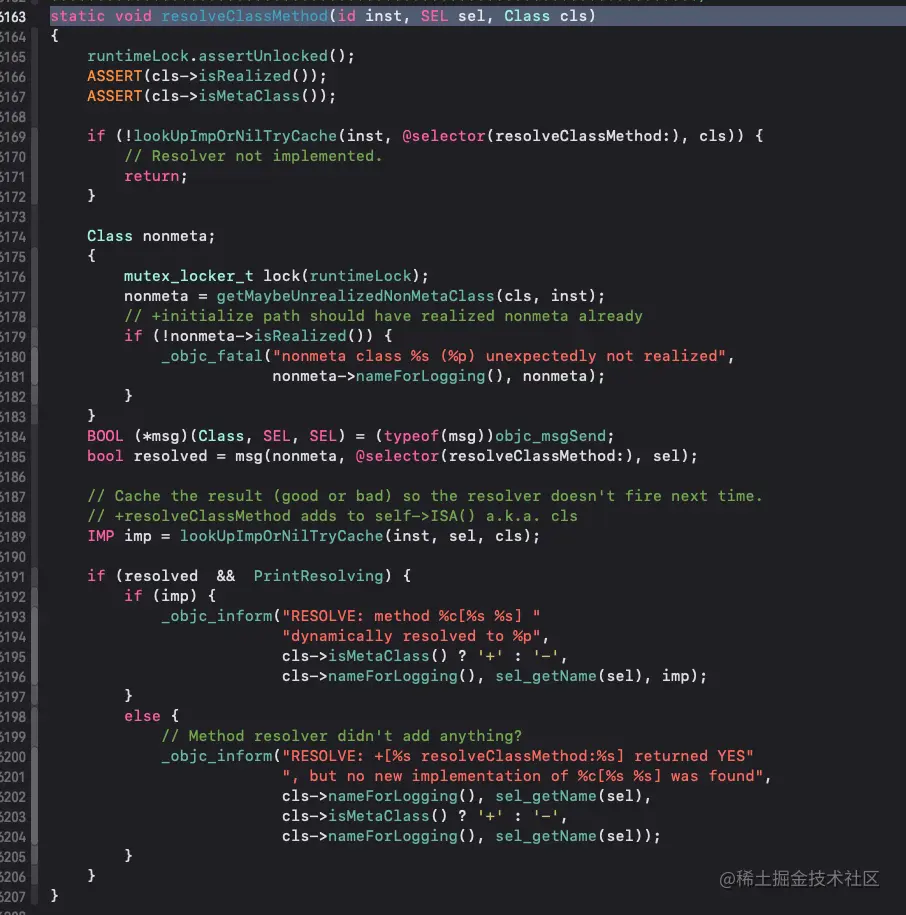The width and height of the screenshot is (906, 915).
Task: Click the 'returned YES' string literal line
Action: tap(518, 756)
